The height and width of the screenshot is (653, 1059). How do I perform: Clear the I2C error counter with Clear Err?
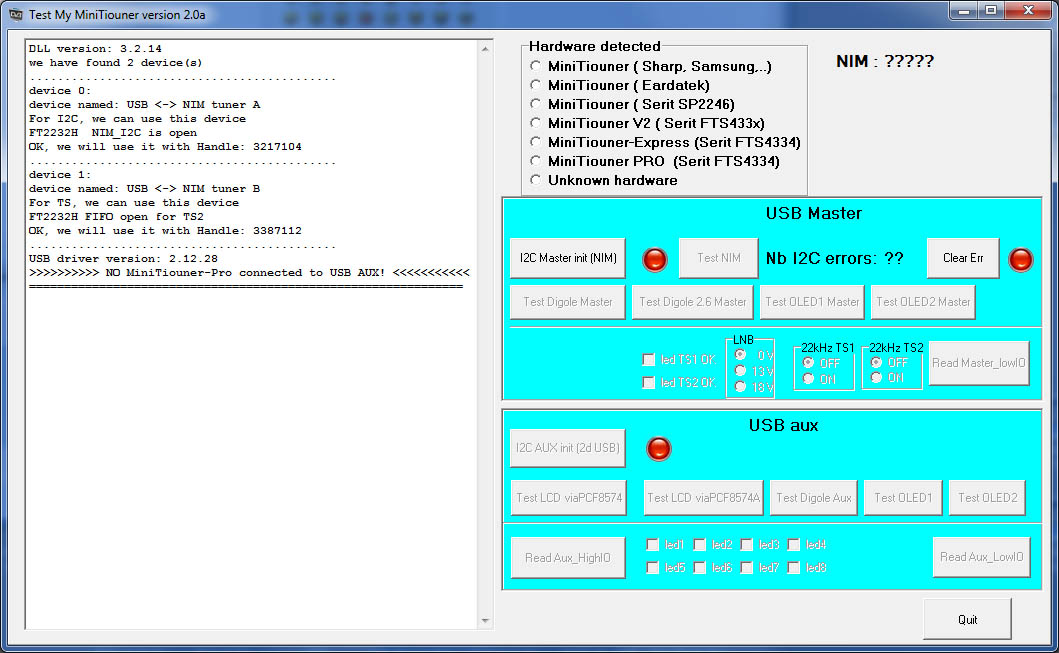tap(963, 258)
